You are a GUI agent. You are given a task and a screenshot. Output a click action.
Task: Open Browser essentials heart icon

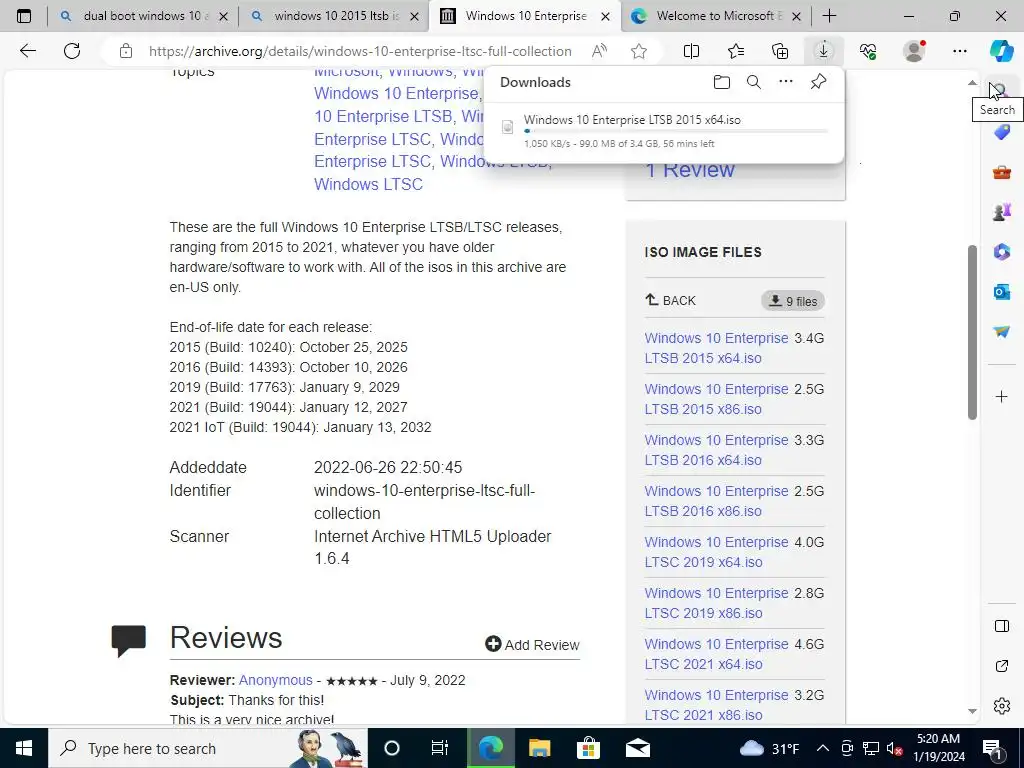pyautogui.click(x=868, y=51)
